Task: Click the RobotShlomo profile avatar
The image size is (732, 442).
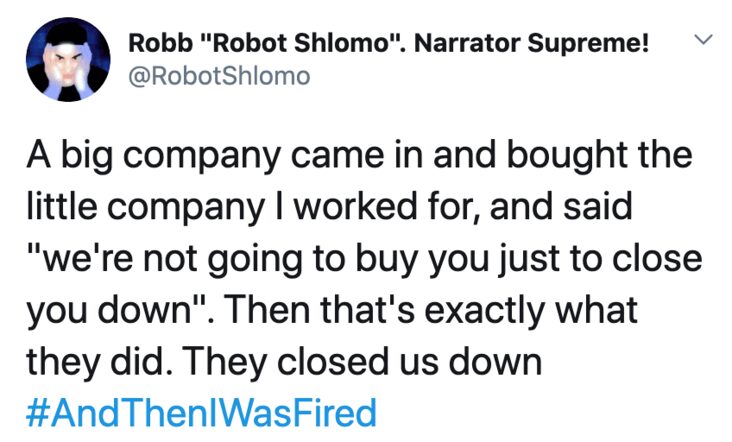Action: (x=68, y=60)
